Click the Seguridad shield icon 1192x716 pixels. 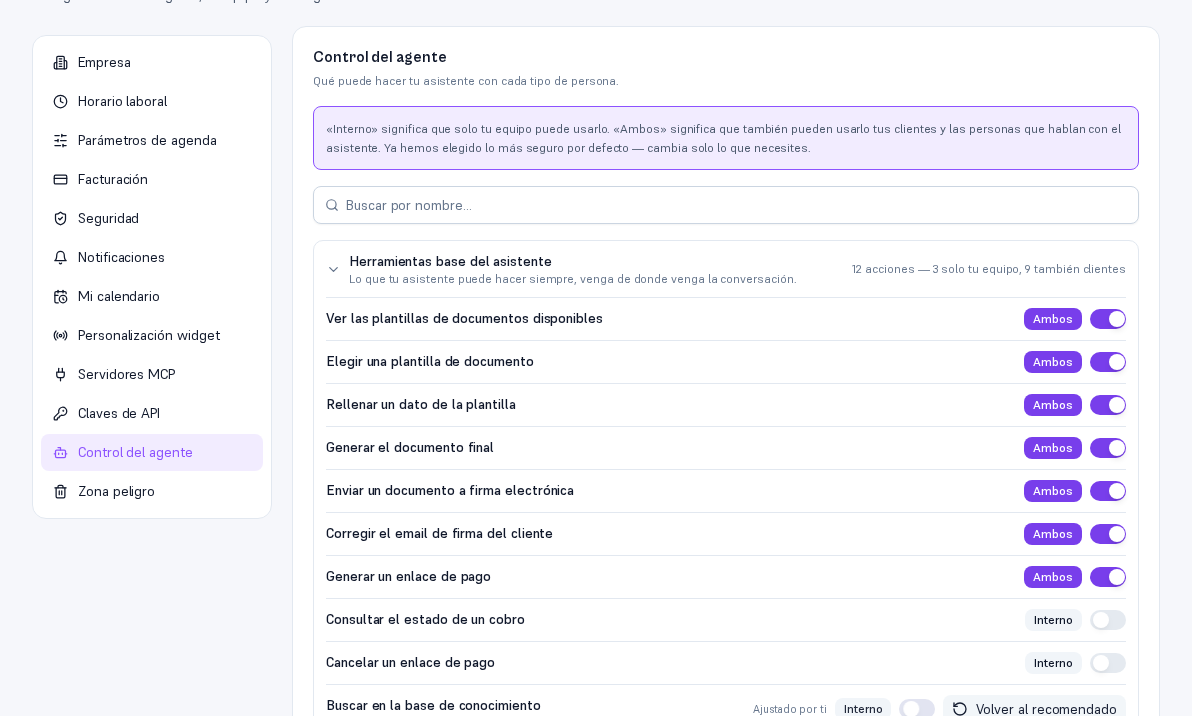pyautogui.click(x=60, y=219)
